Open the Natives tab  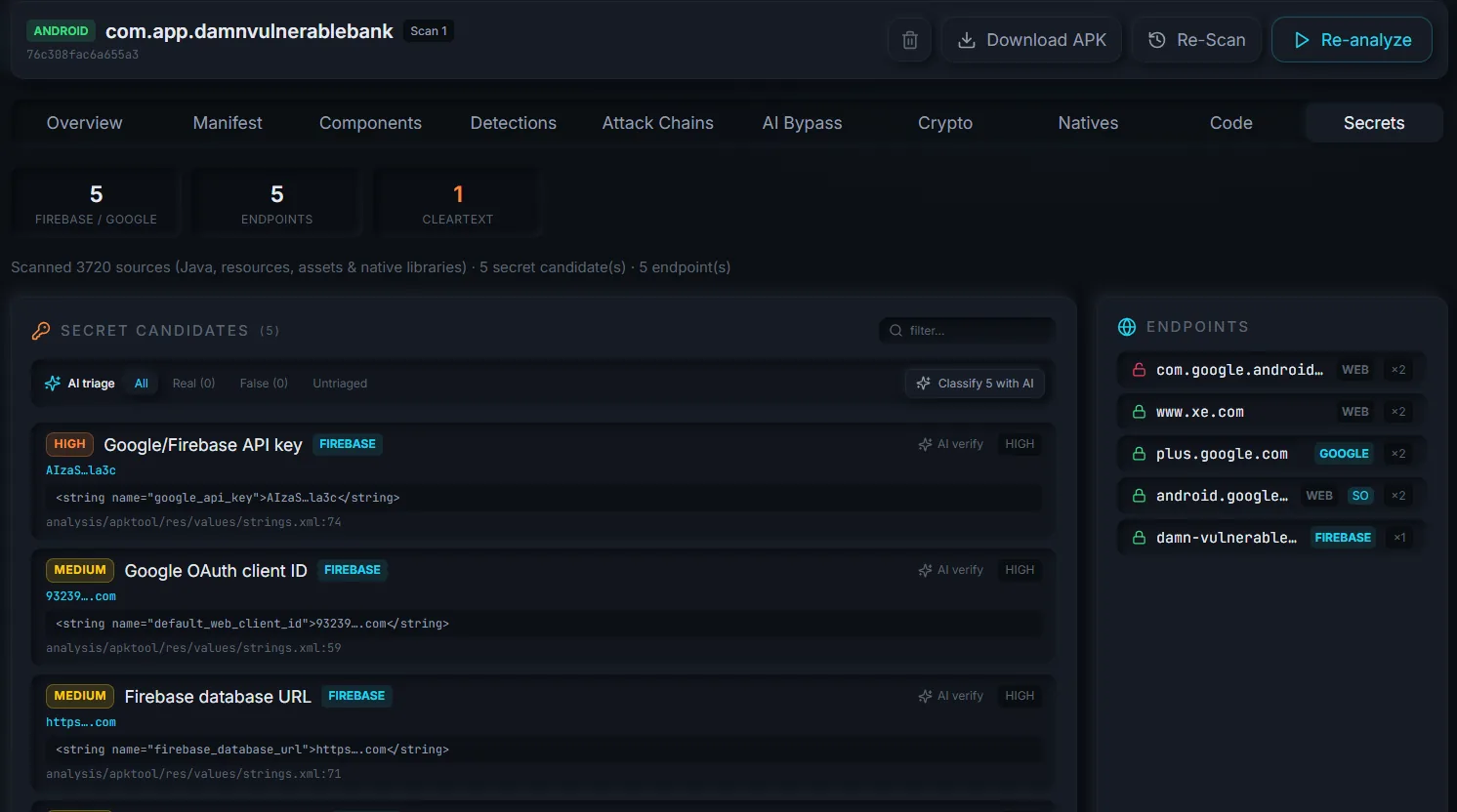click(1088, 123)
